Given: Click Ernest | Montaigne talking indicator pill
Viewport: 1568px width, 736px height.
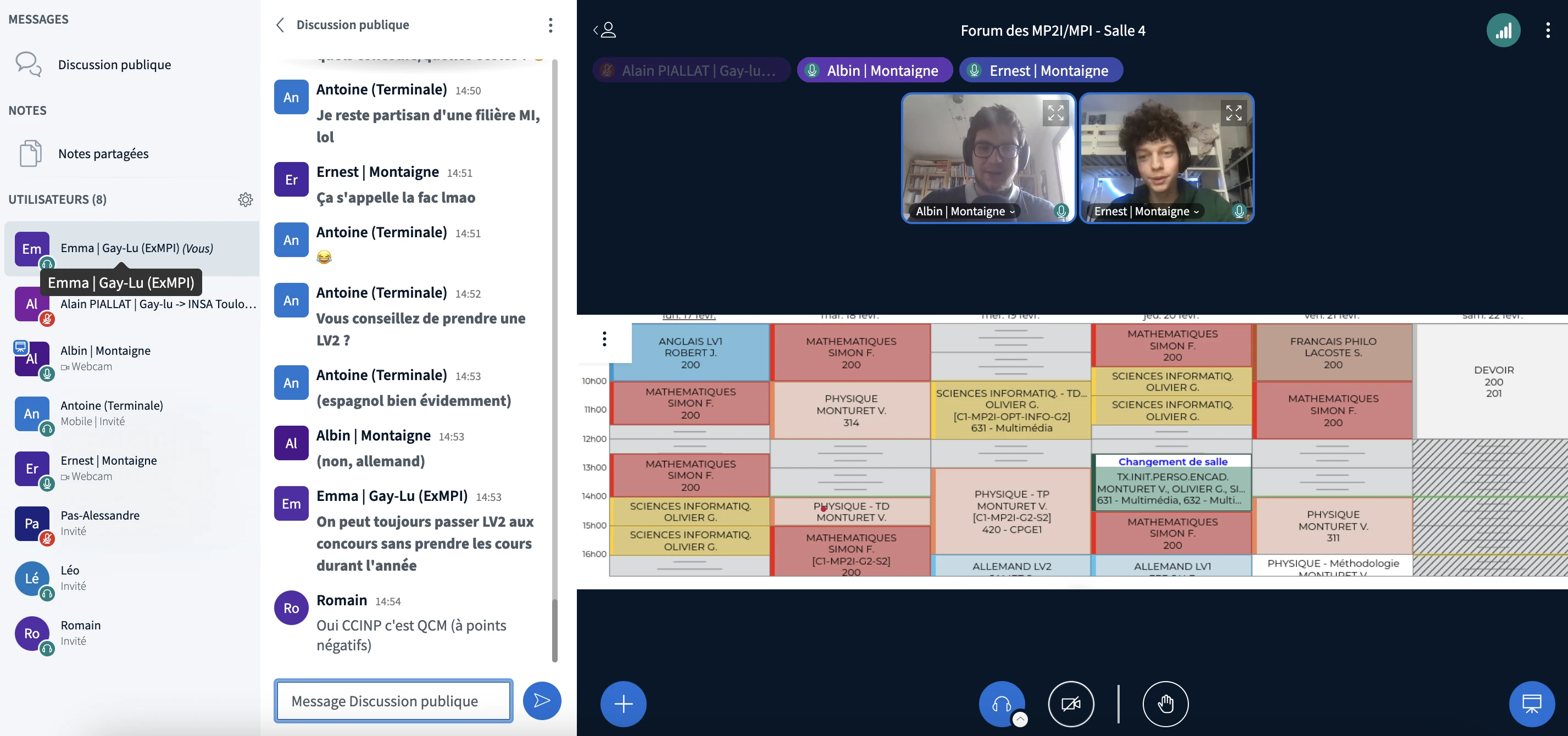Looking at the screenshot, I should pyautogui.click(x=1041, y=70).
